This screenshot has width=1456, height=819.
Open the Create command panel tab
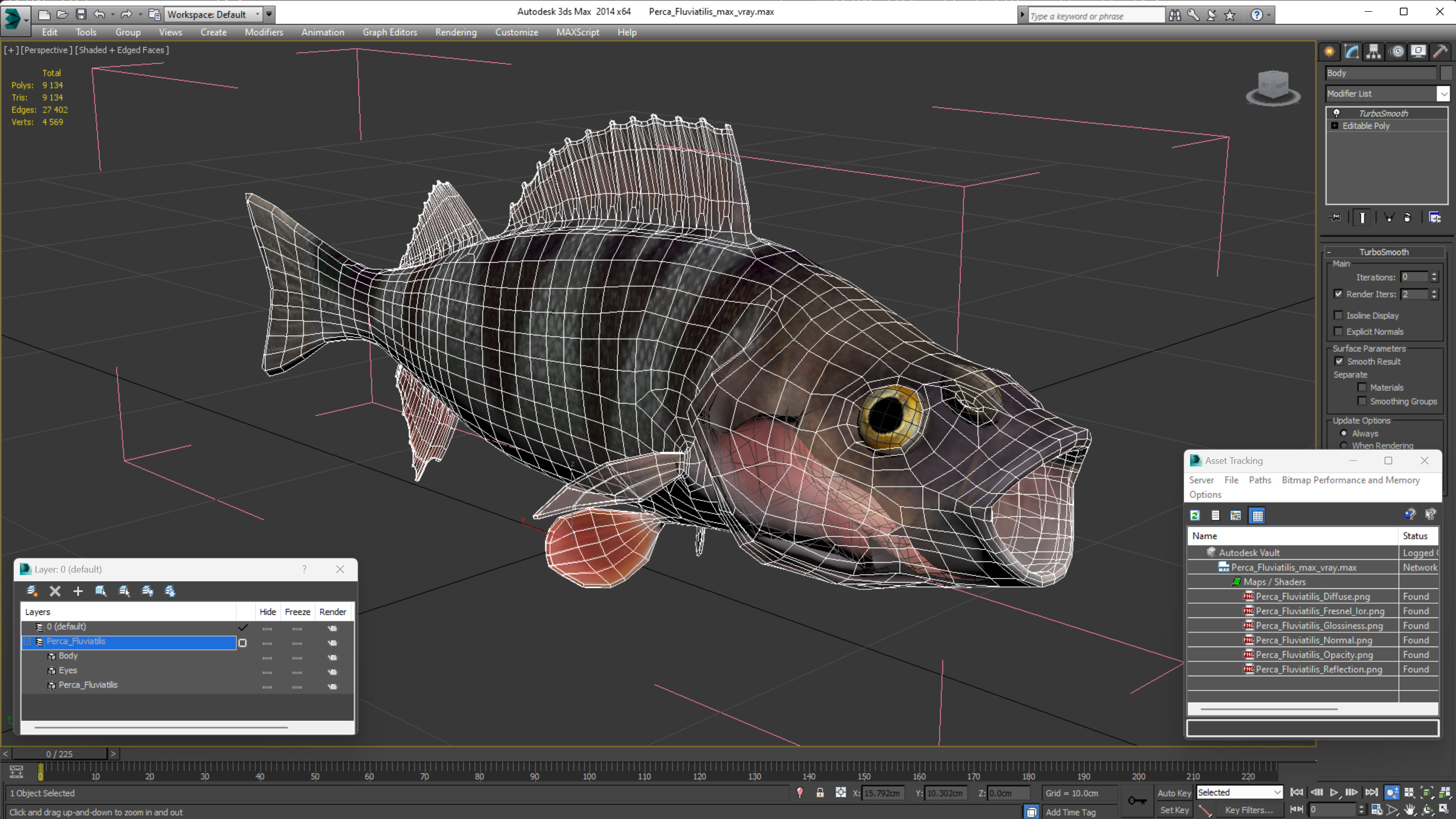click(x=1329, y=52)
